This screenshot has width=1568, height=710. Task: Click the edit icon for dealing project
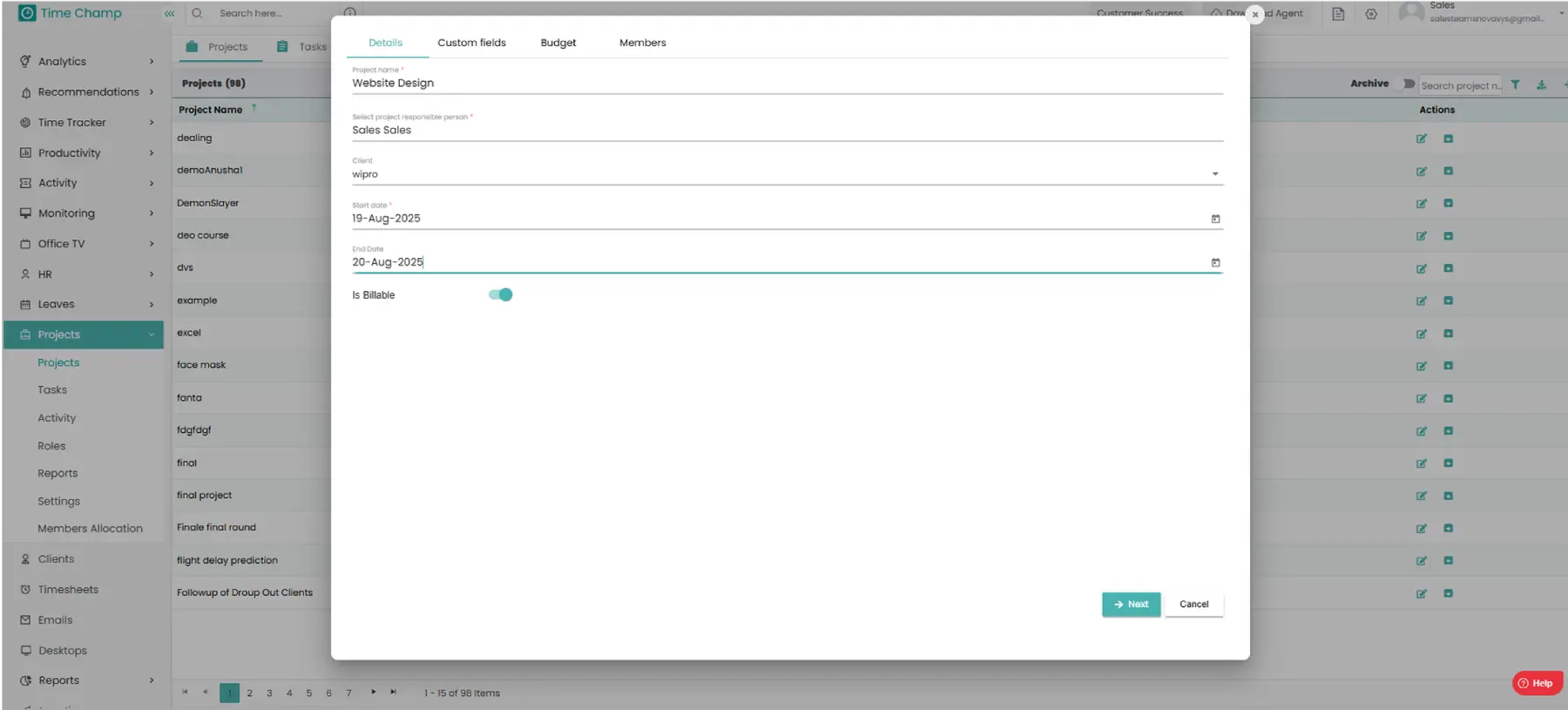[x=1421, y=139]
